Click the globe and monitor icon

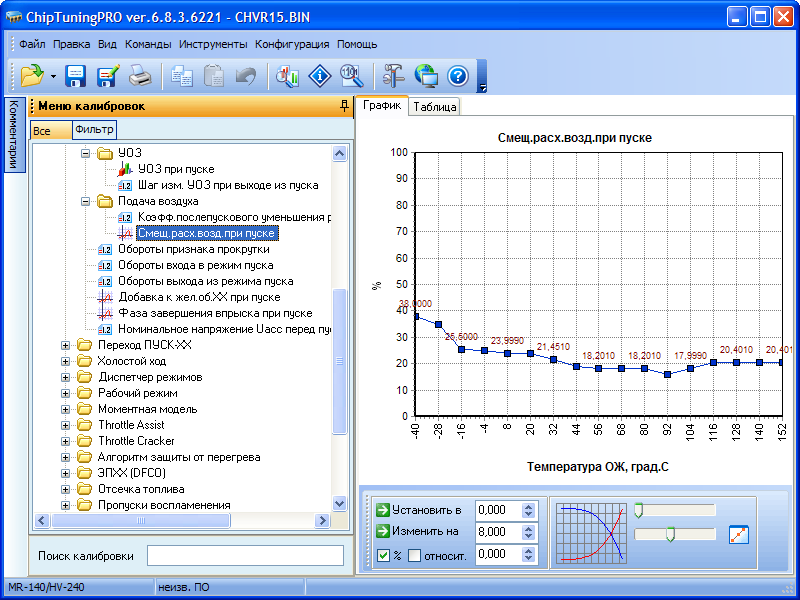coord(426,75)
